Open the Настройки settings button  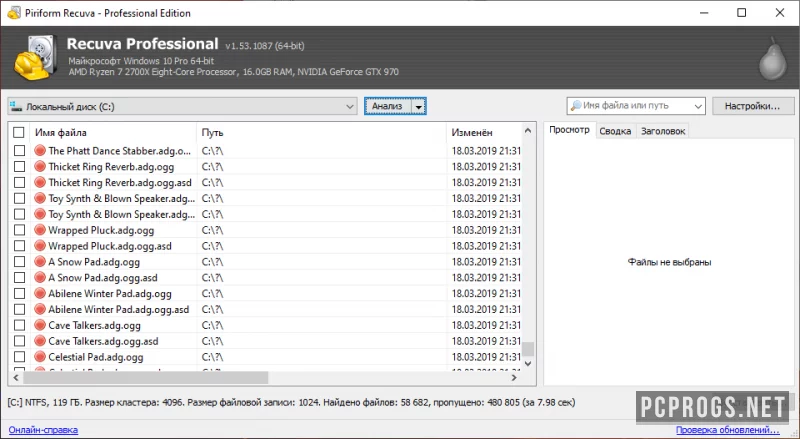753,106
